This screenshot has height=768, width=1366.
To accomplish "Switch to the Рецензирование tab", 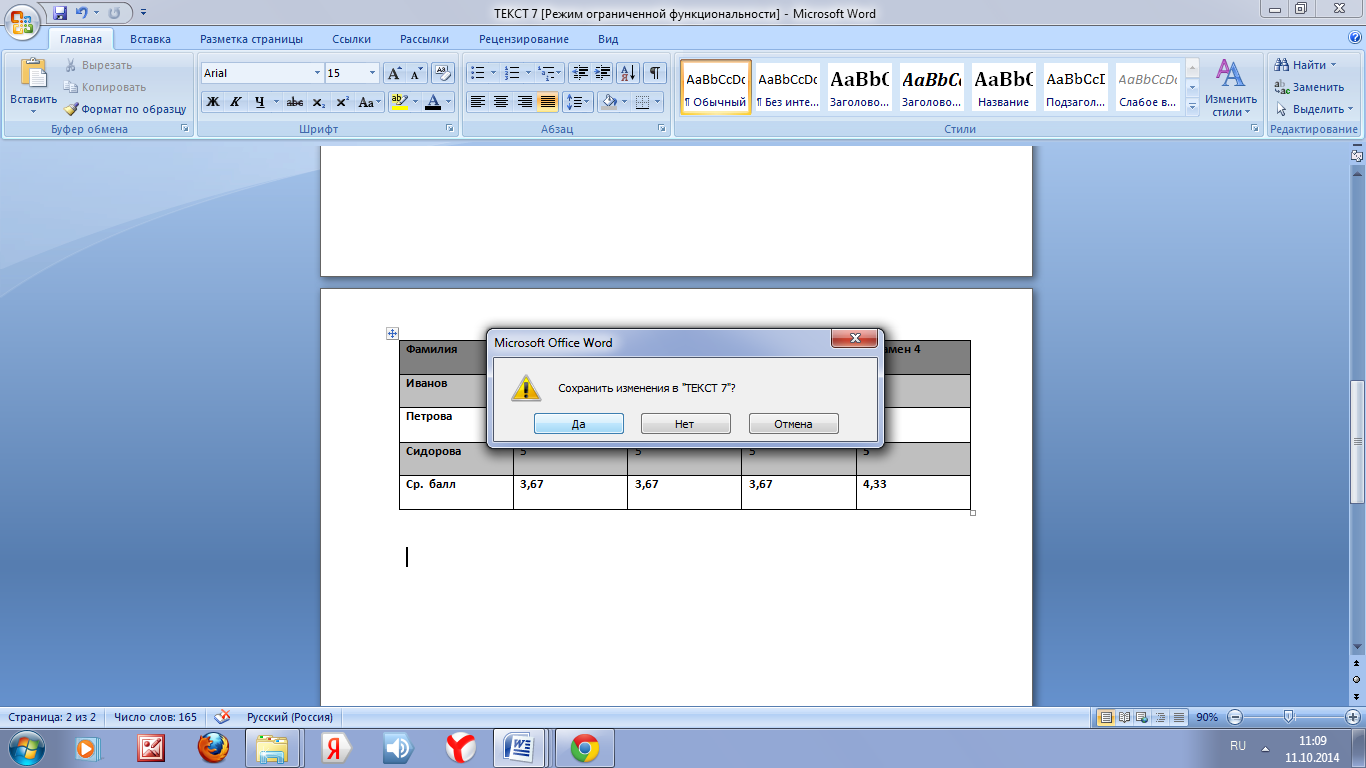I will point(524,39).
